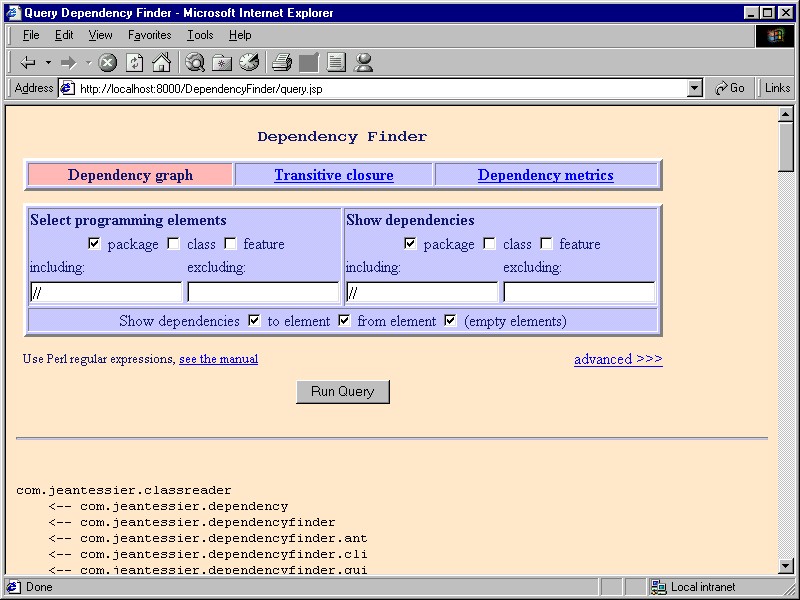
Task: Click the Run Query button
Action: pos(343,392)
